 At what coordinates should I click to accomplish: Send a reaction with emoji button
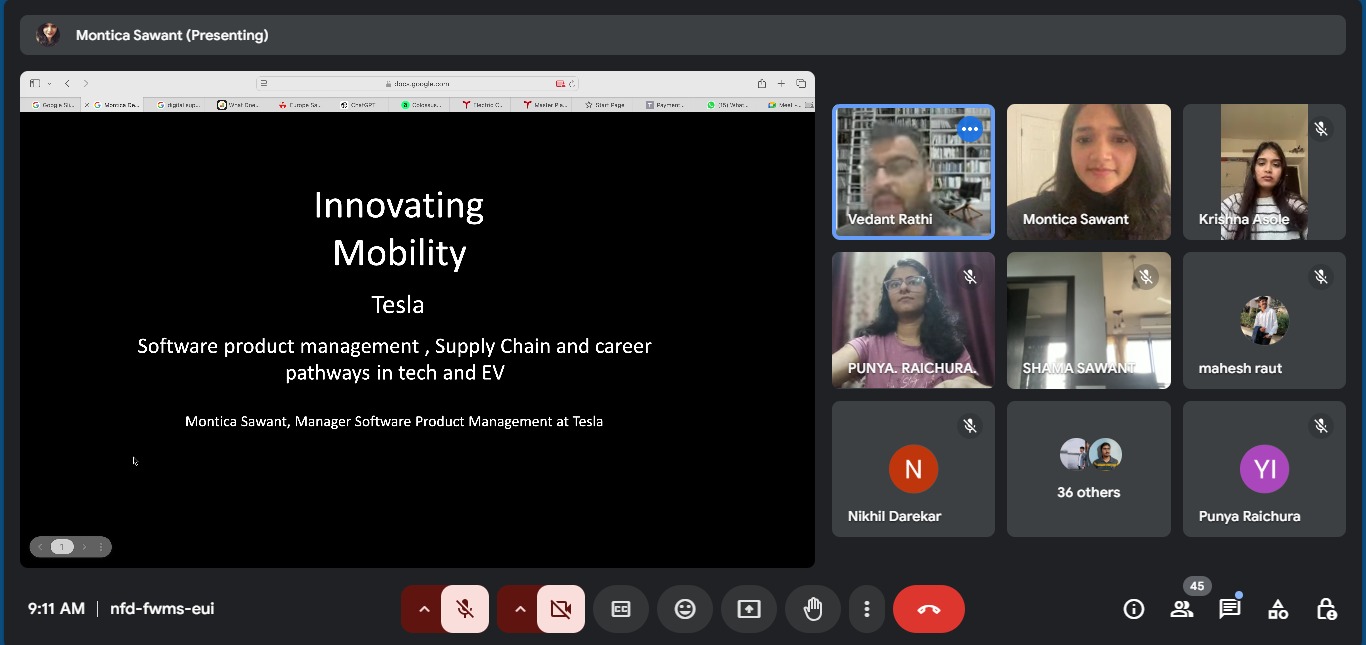click(x=685, y=609)
